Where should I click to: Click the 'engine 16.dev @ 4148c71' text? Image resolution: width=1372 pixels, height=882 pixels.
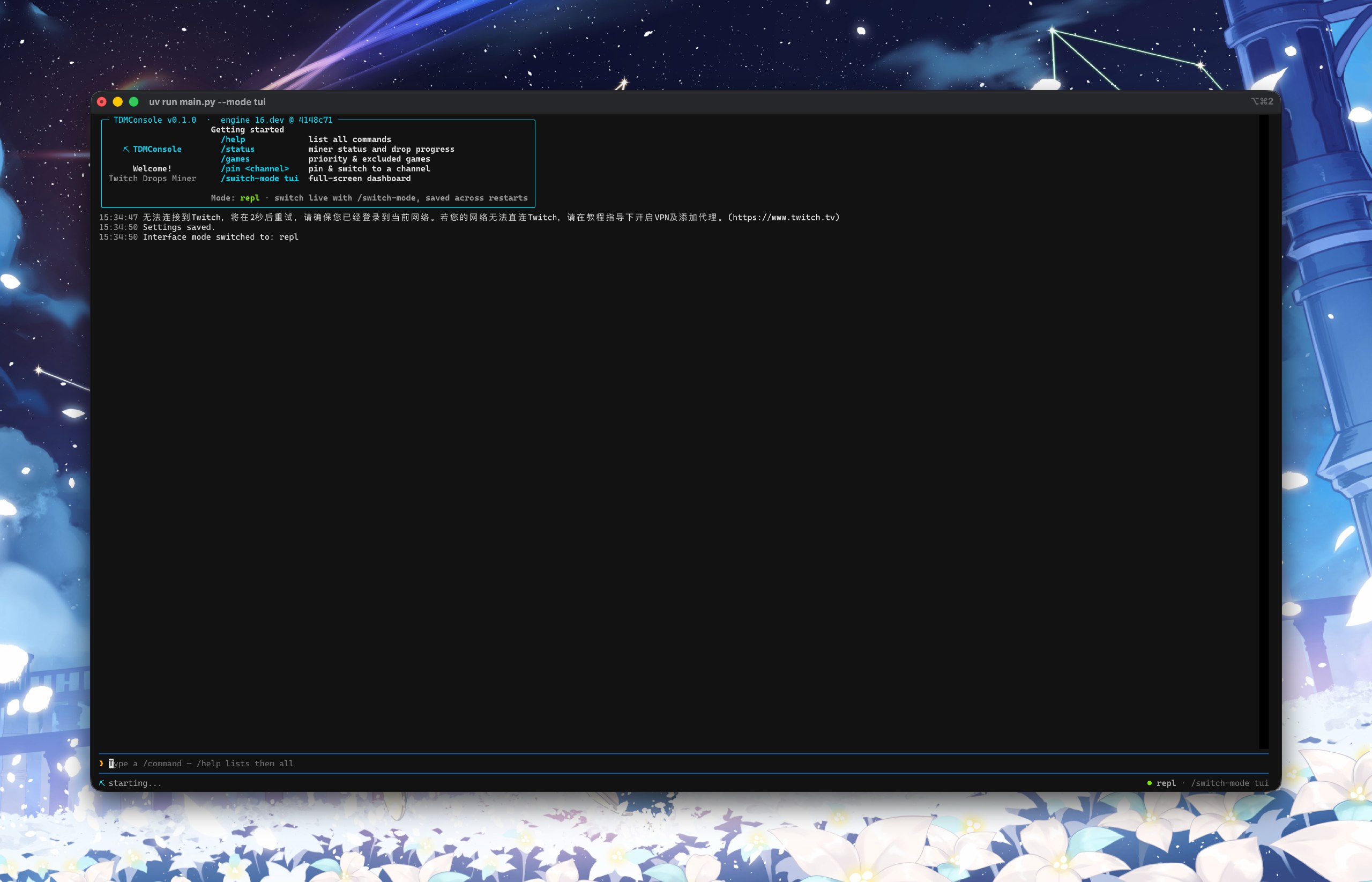click(277, 120)
